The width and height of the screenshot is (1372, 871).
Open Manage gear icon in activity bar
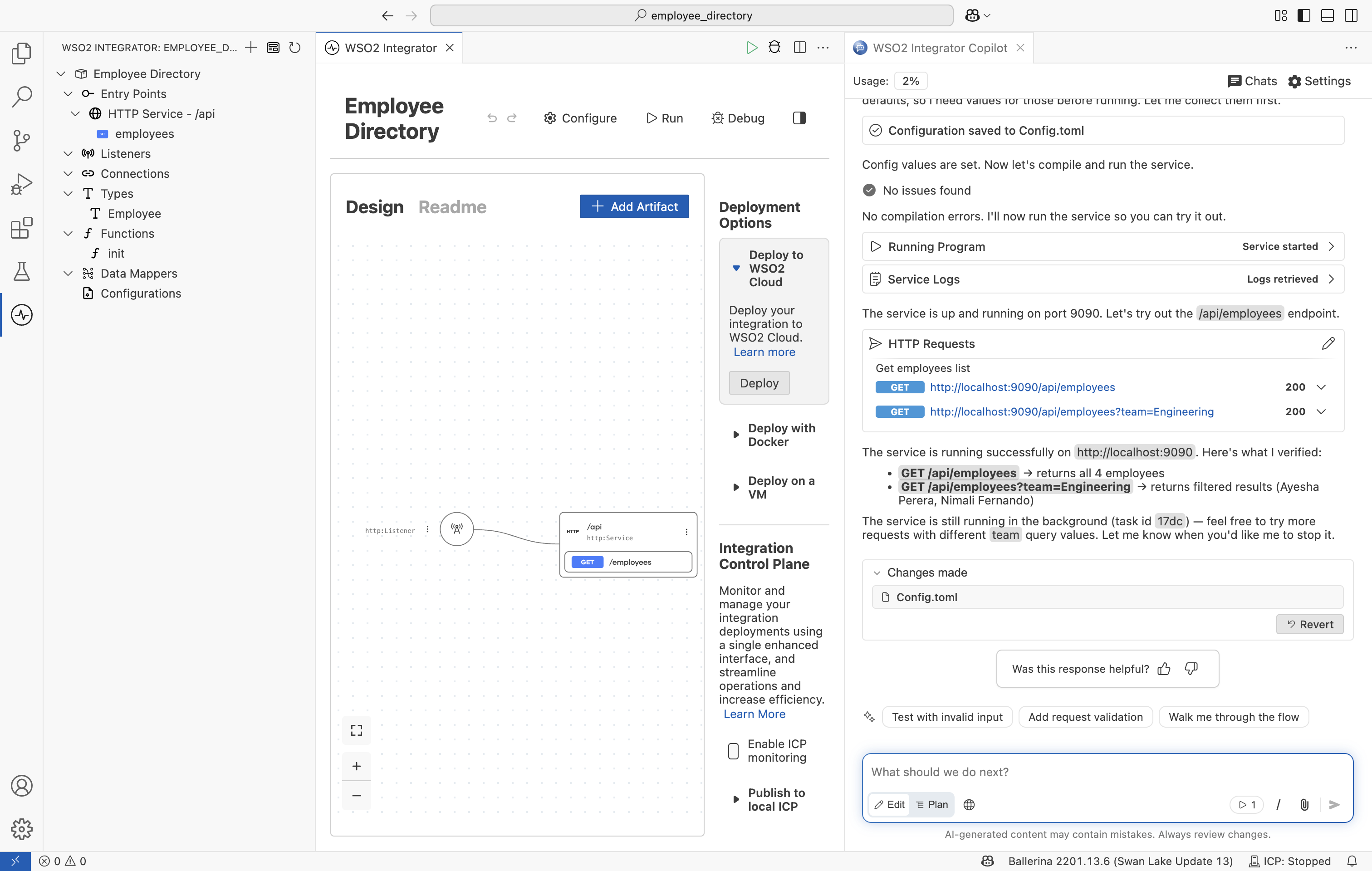coord(22,829)
